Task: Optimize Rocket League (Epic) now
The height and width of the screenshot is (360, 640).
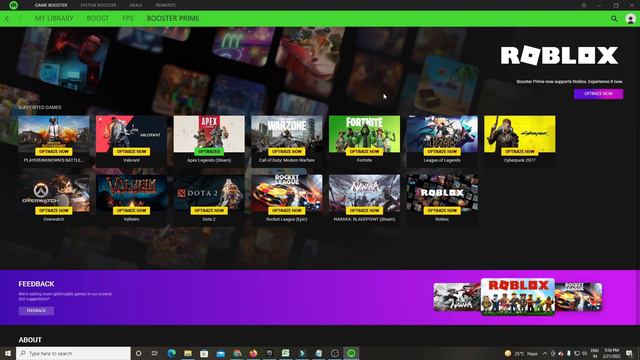Action: click(x=287, y=211)
